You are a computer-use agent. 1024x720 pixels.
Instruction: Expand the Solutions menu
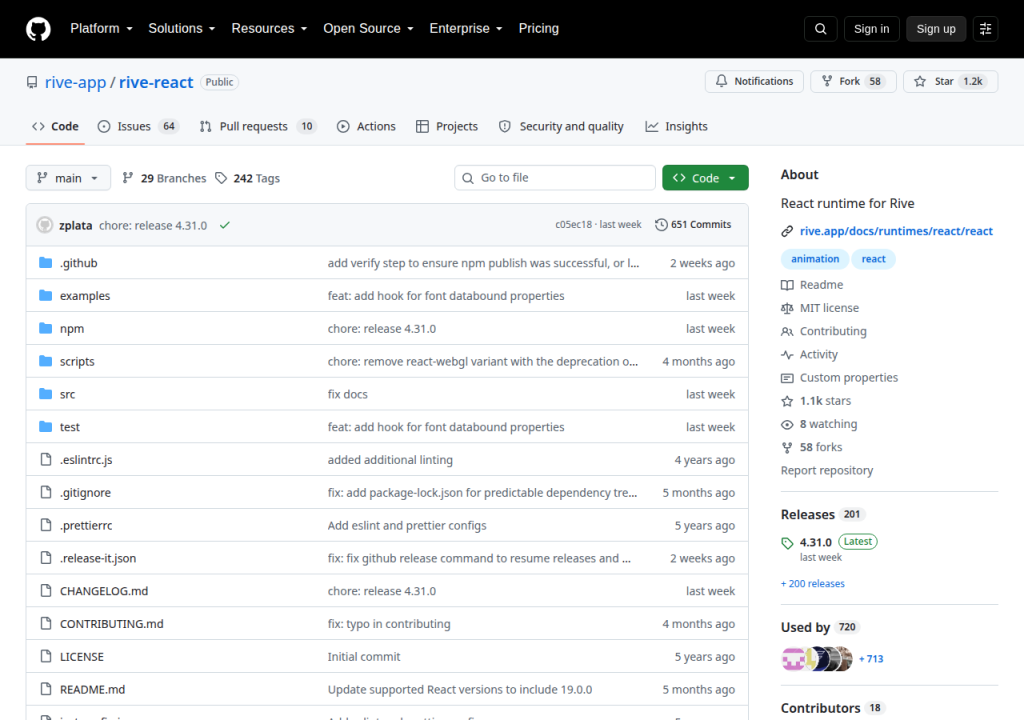pos(182,29)
